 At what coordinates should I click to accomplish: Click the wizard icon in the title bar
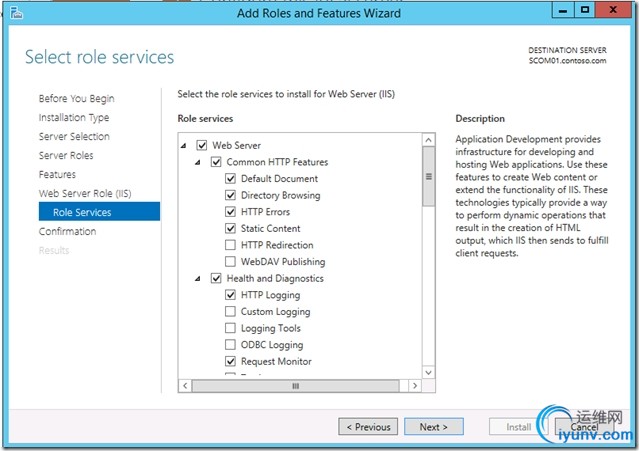[16, 13]
